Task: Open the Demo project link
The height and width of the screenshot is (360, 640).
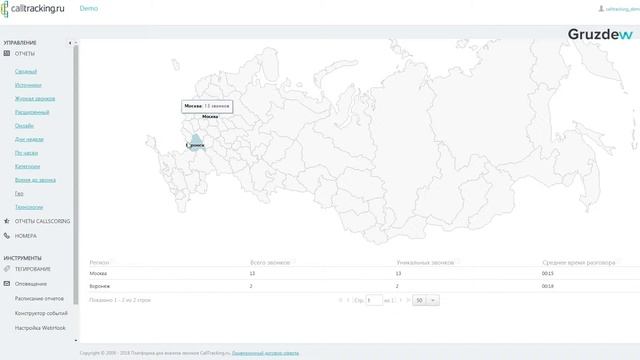Action: tap(89, 8)
